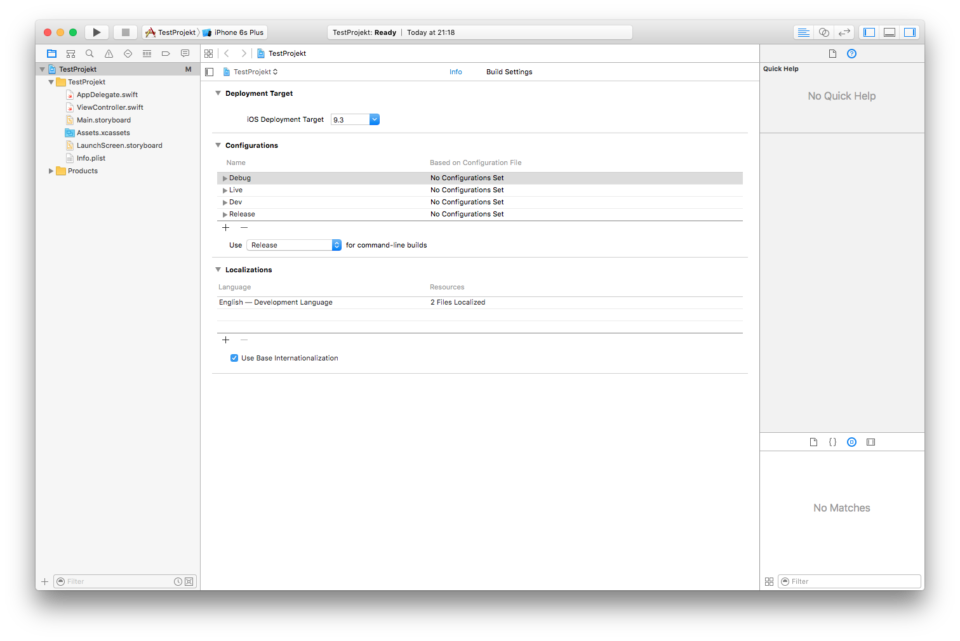Uncheck Use Base Internationalization
The image size is (960, 641).
click(234, 358)
